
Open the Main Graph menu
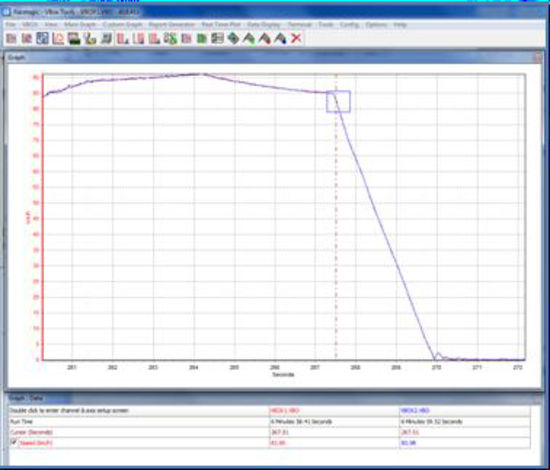80,25
